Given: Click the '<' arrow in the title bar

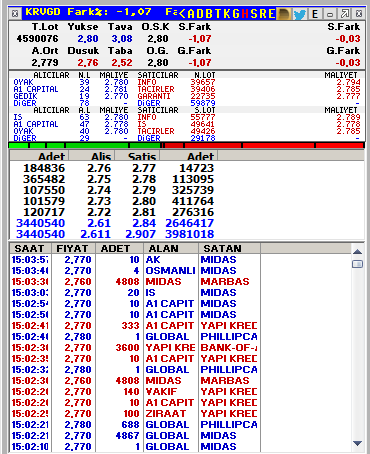Looking at the screenshot, I should pos(182,14).
